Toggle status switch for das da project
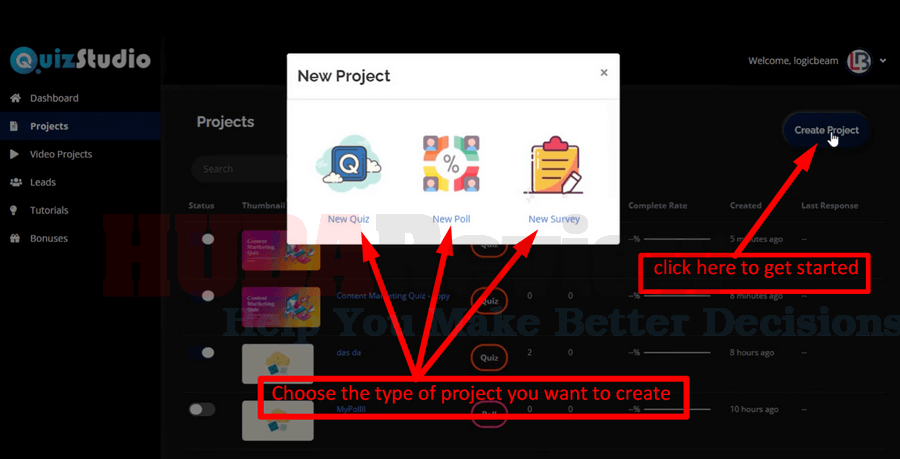The height and width of the screenshot is (459, 900). click(x=202, y=352)
